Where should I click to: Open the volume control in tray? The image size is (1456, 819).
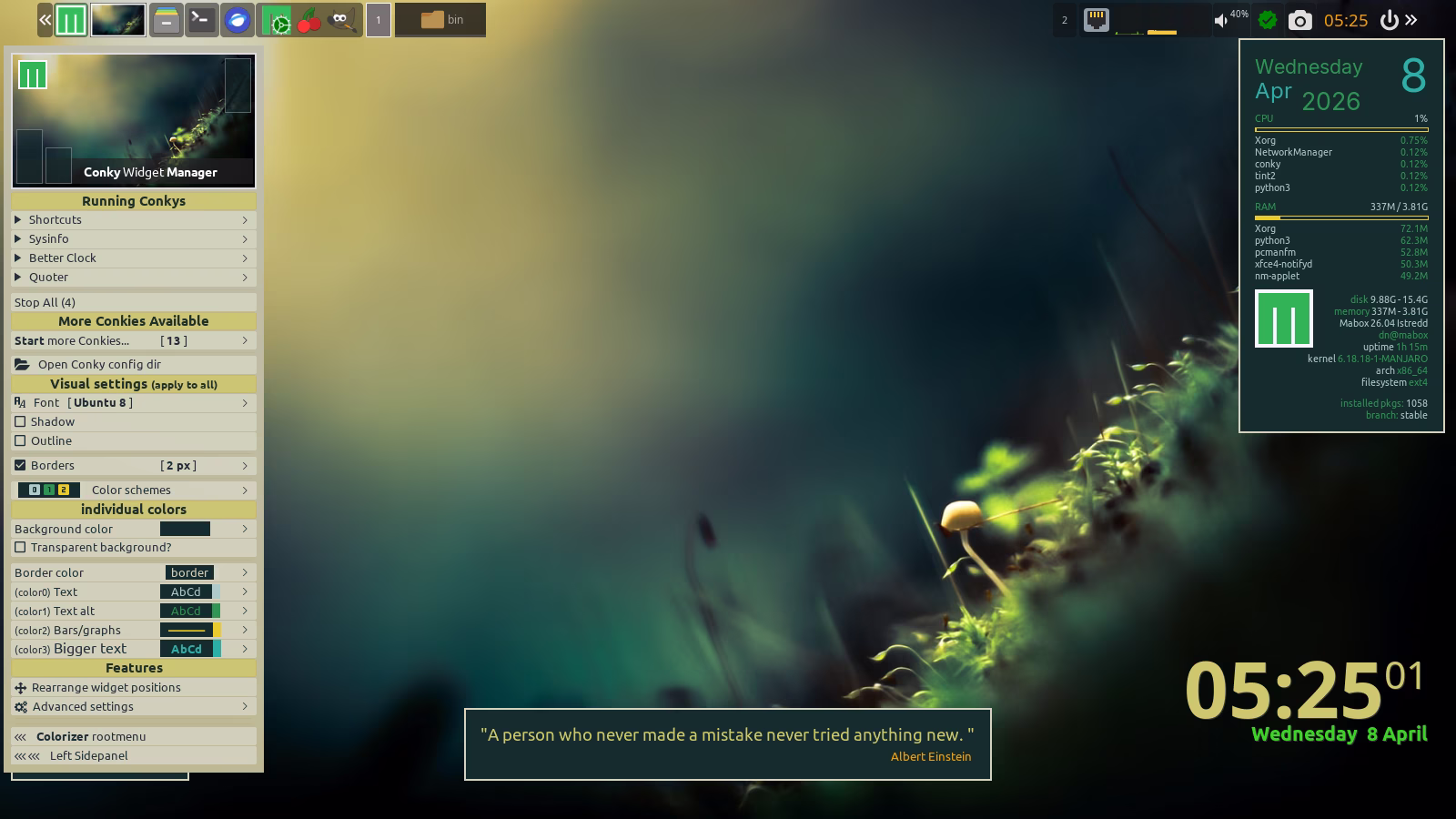tap(1221, 20)
